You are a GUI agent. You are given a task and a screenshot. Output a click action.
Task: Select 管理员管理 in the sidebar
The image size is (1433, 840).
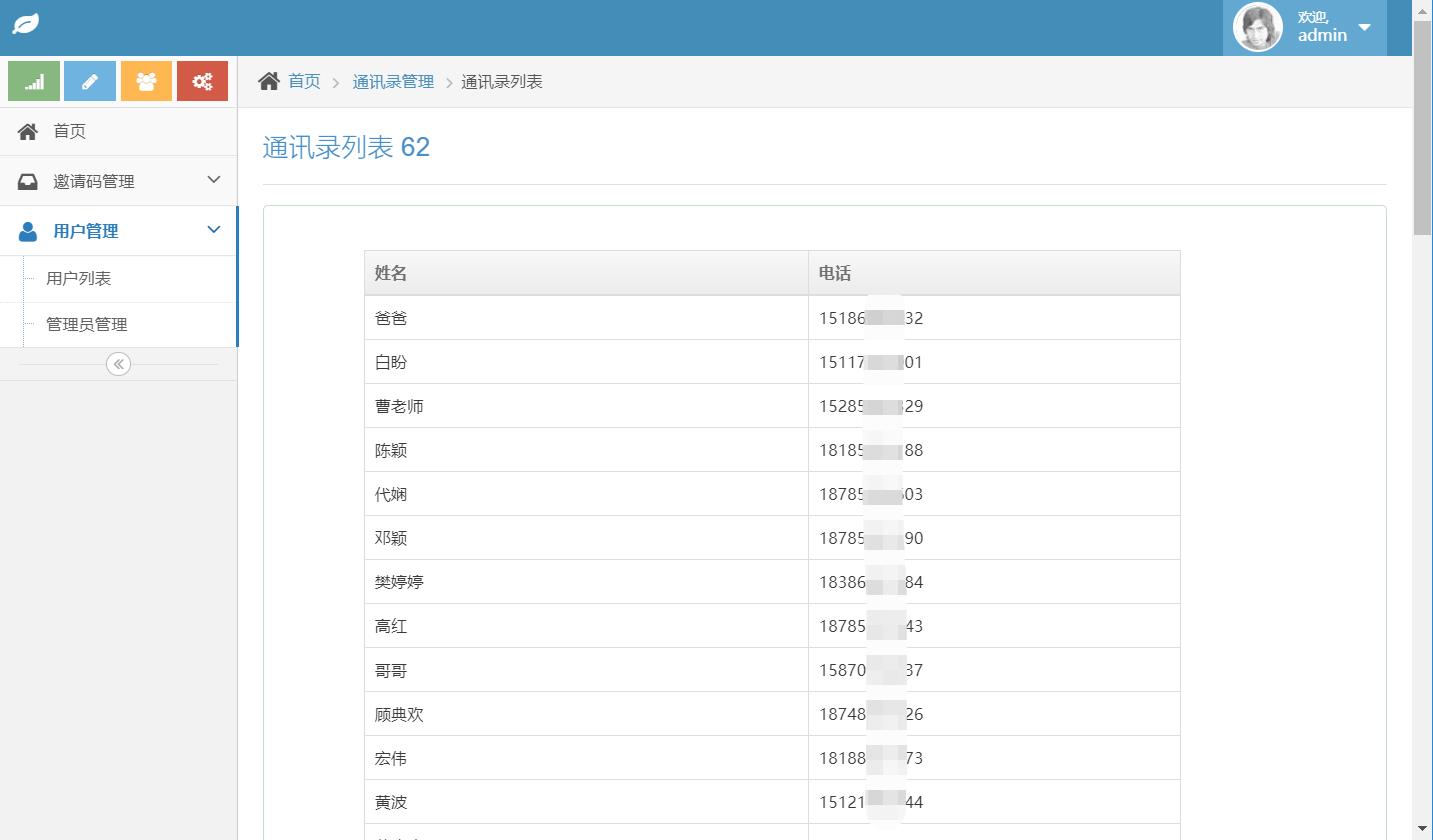coord(86,324)
